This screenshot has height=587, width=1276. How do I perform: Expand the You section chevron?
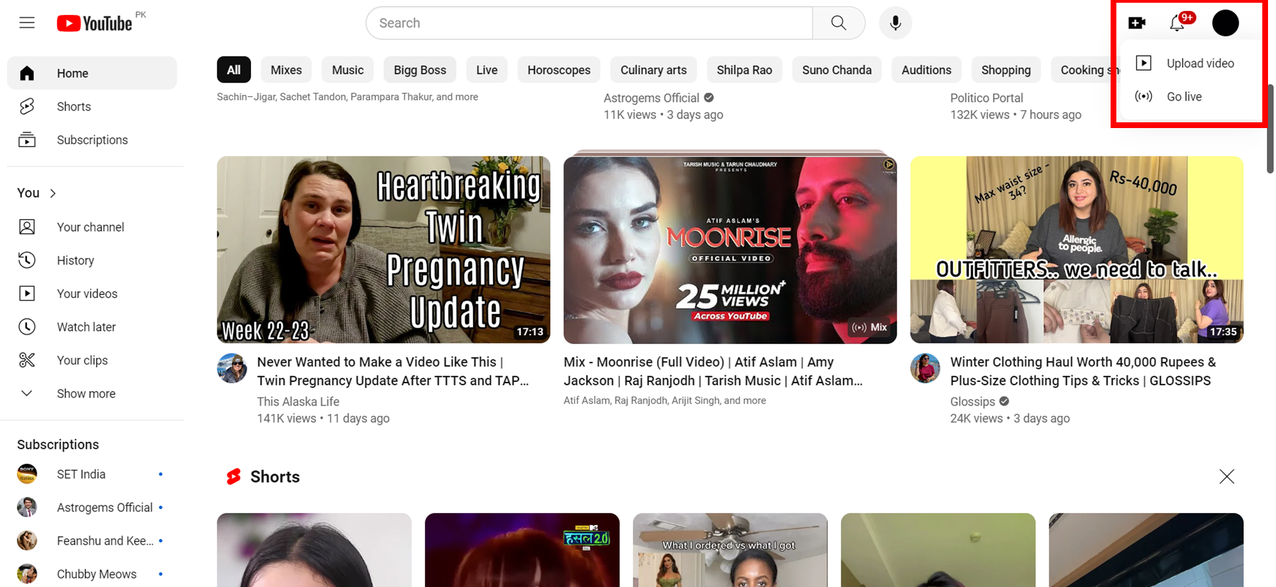(x=53, y=193)
